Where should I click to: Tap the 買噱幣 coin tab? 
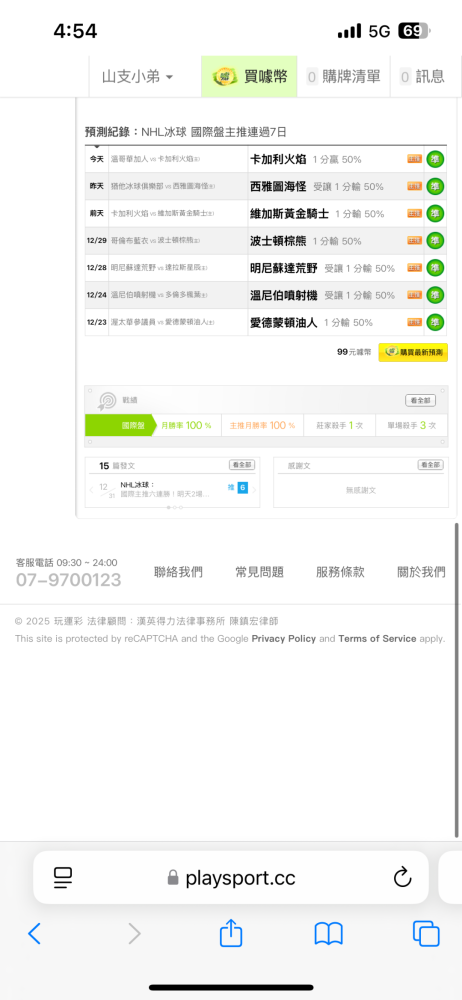pyautogui.click(x=250, y=77)
